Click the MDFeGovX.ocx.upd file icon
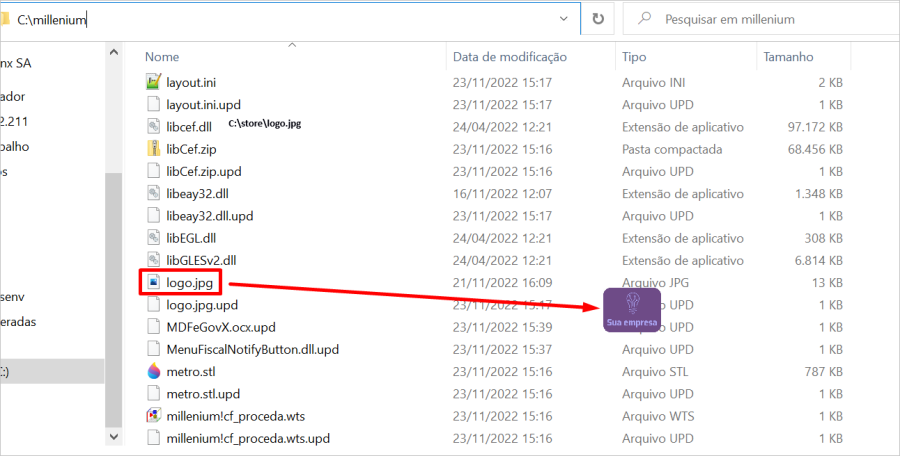 [x=153, y=327]
